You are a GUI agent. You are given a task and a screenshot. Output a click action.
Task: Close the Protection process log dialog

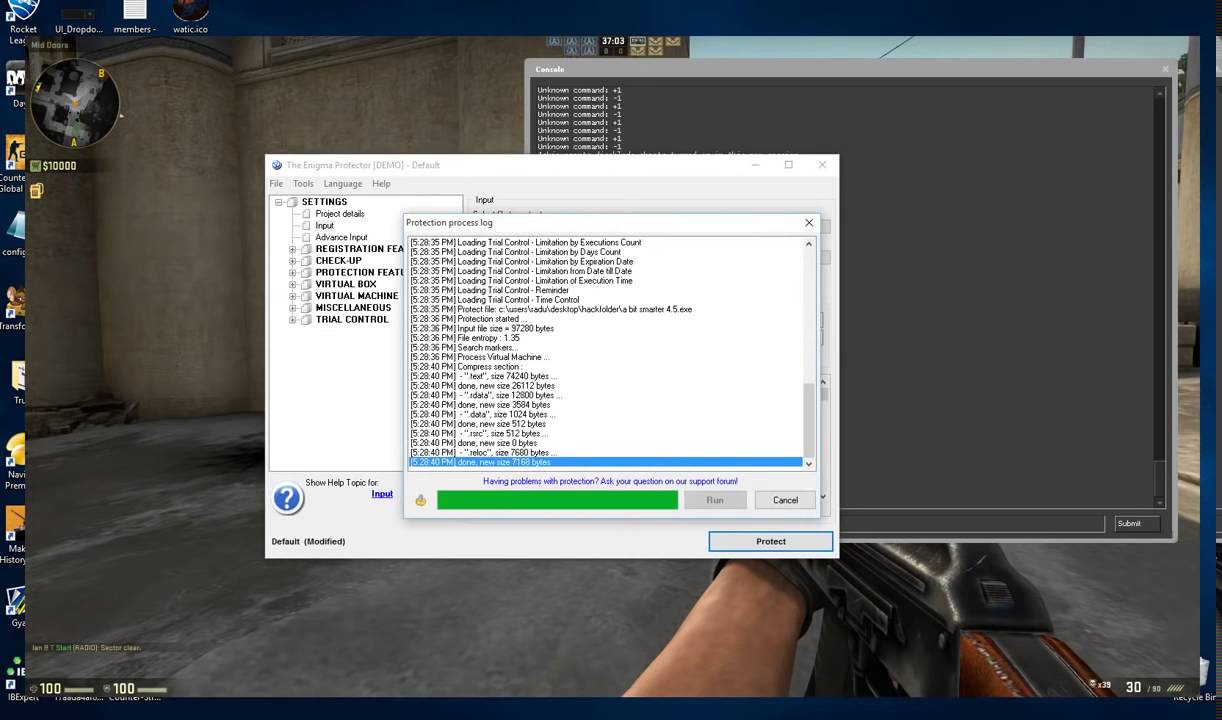(x=809, y=223)
